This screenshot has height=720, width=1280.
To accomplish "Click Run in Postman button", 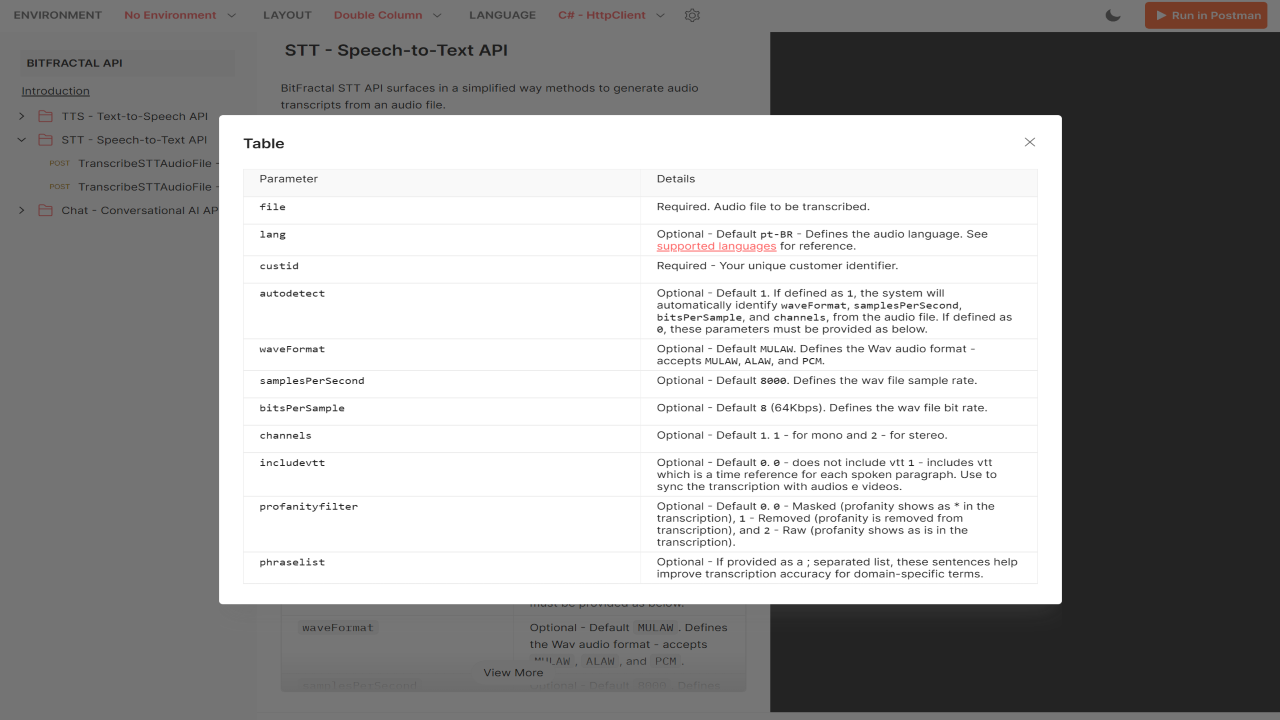I will click(1206, 15).
